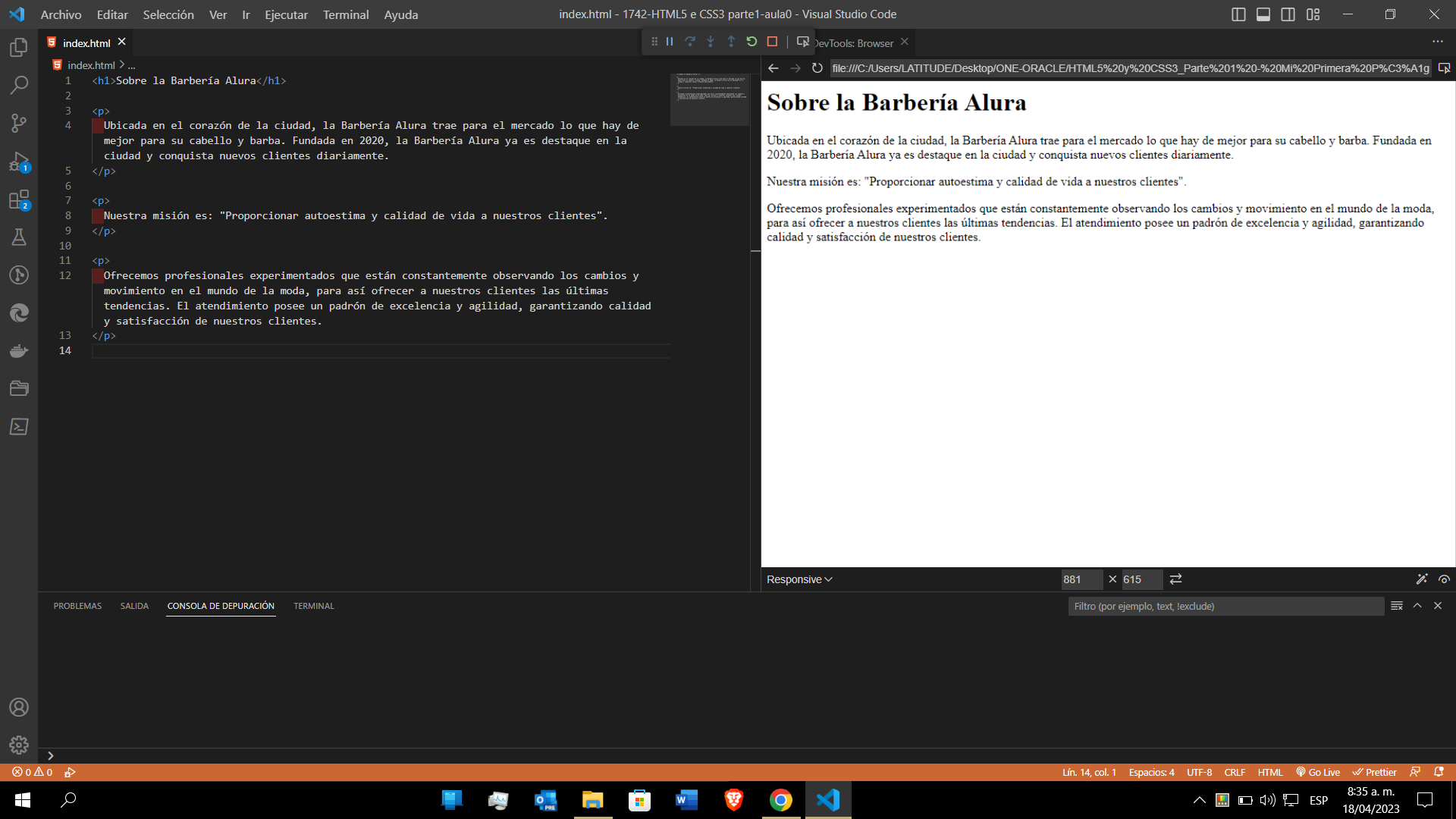Open Google Chrome from taskbar
The height and width of the screenshot is (819, 1456).
tap(781, 800)
